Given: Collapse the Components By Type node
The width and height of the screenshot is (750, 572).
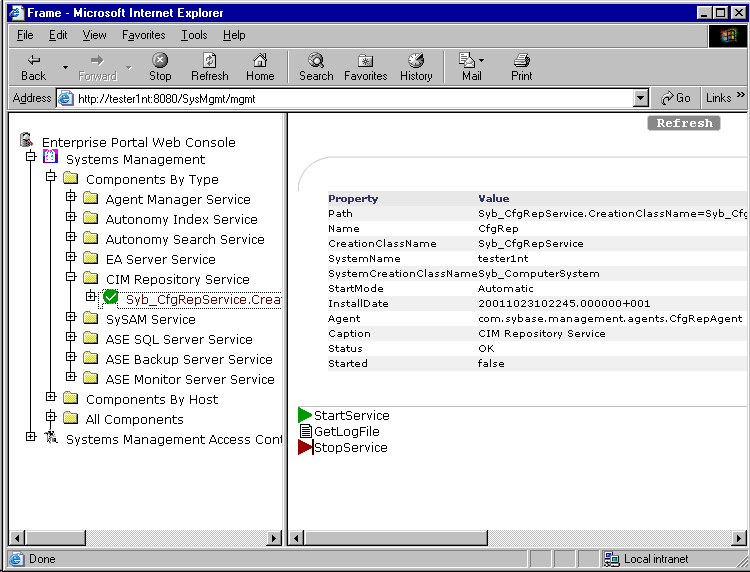Looking at the screenshot, I should coord(51,176).
